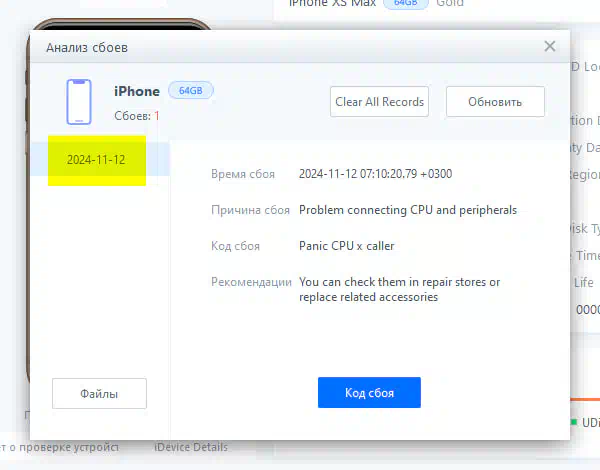The image size is (600, 470).
Task: Click the iPhone device name heading
Action: [x=137, y=91]
